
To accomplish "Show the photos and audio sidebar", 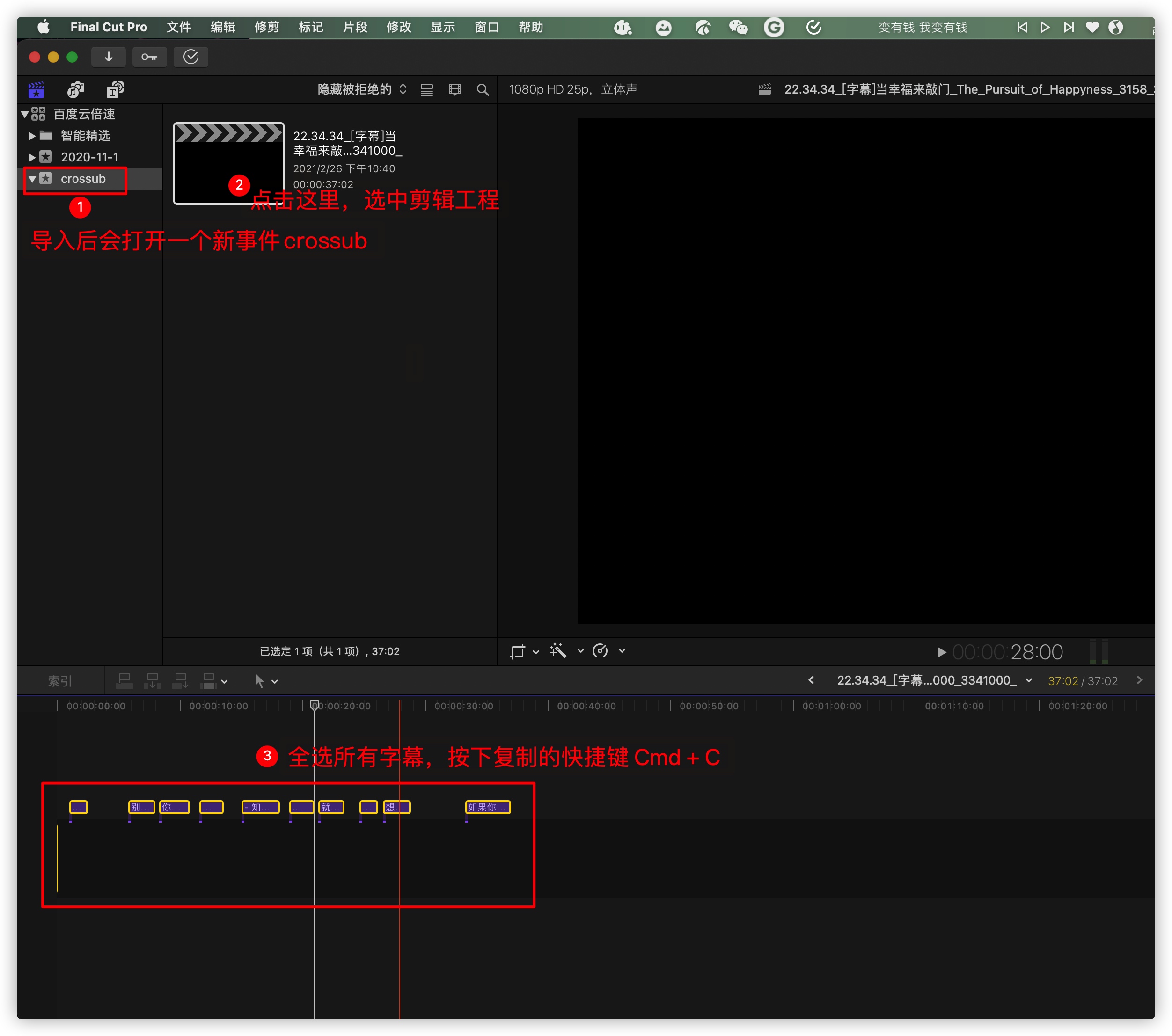I will tap(76, 89).
